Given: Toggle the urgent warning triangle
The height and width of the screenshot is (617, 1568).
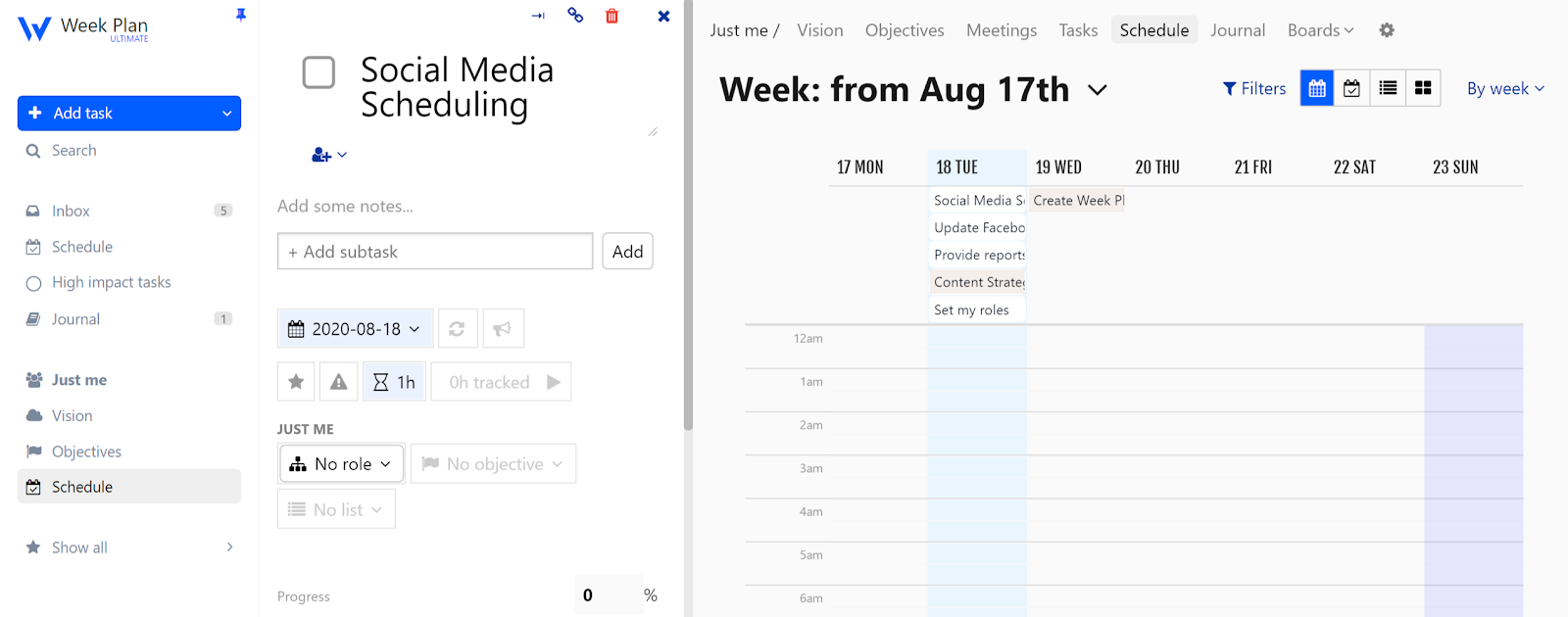Looking at the screenshot, I should pos(338,382).
